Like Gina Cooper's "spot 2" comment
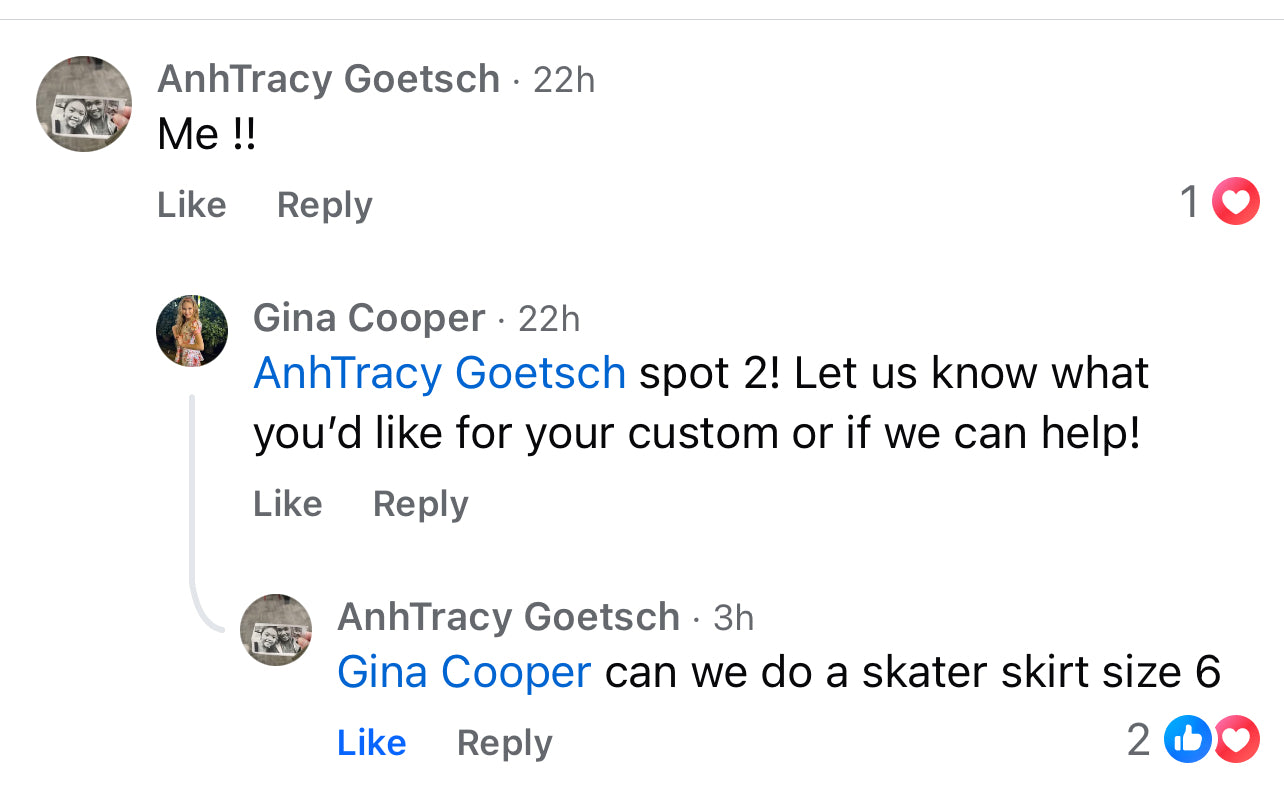This screenshot has width=1284, height=808. (288, 503)
